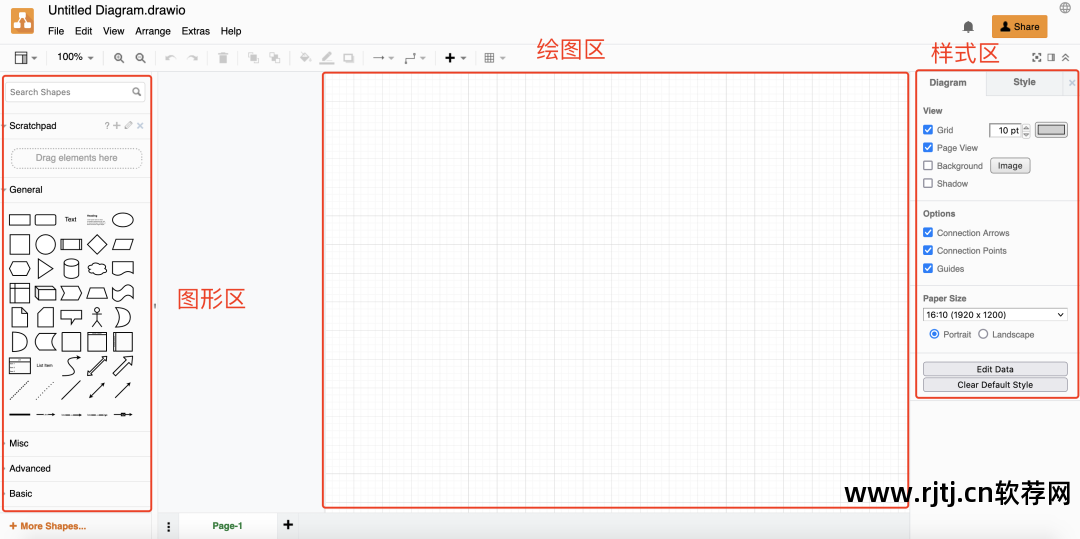1080x539 pixels.
Task: Close the Scratchpad section
Action: click(140, 126)
